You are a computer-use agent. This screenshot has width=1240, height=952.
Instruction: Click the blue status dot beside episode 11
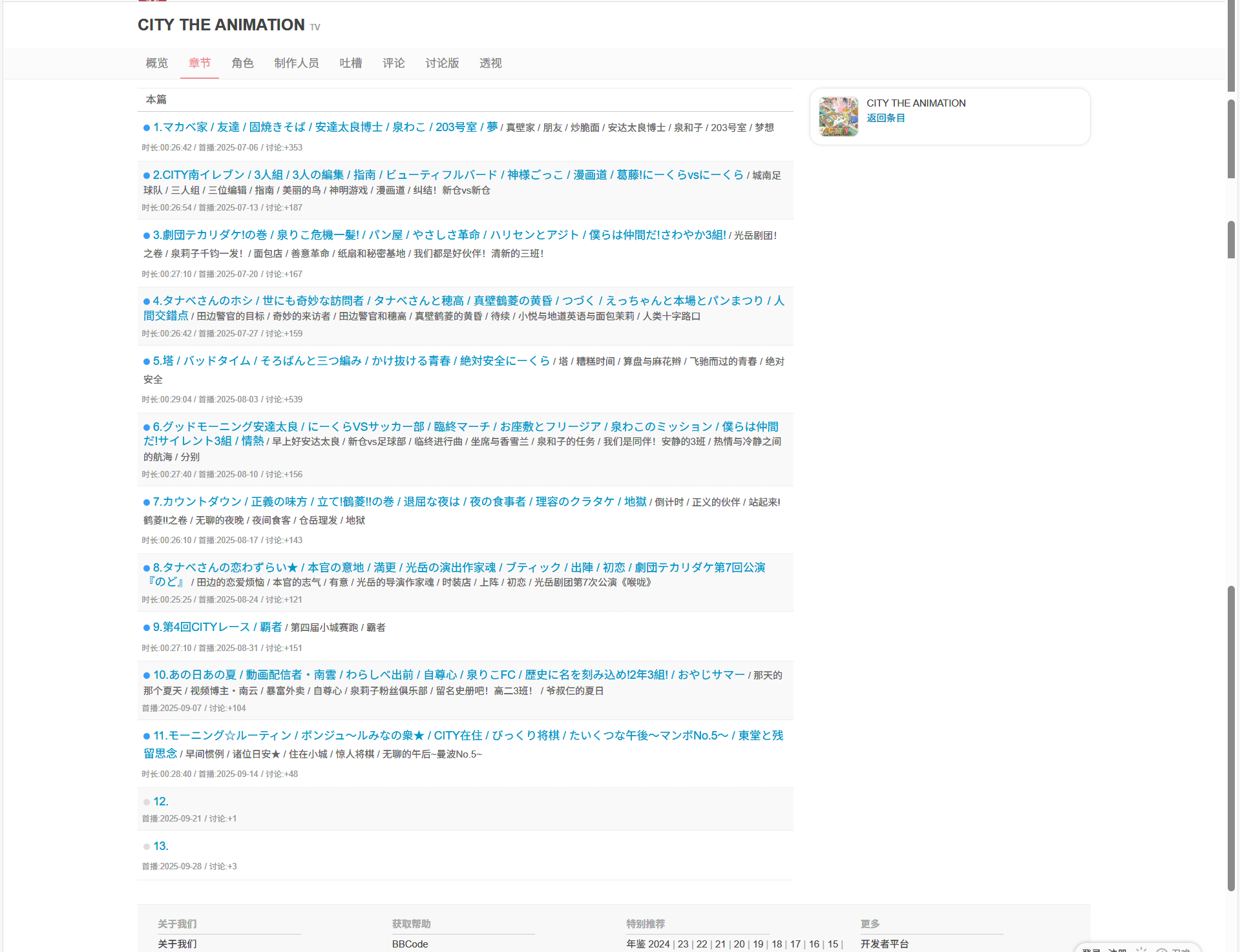[x=147, y=736]
